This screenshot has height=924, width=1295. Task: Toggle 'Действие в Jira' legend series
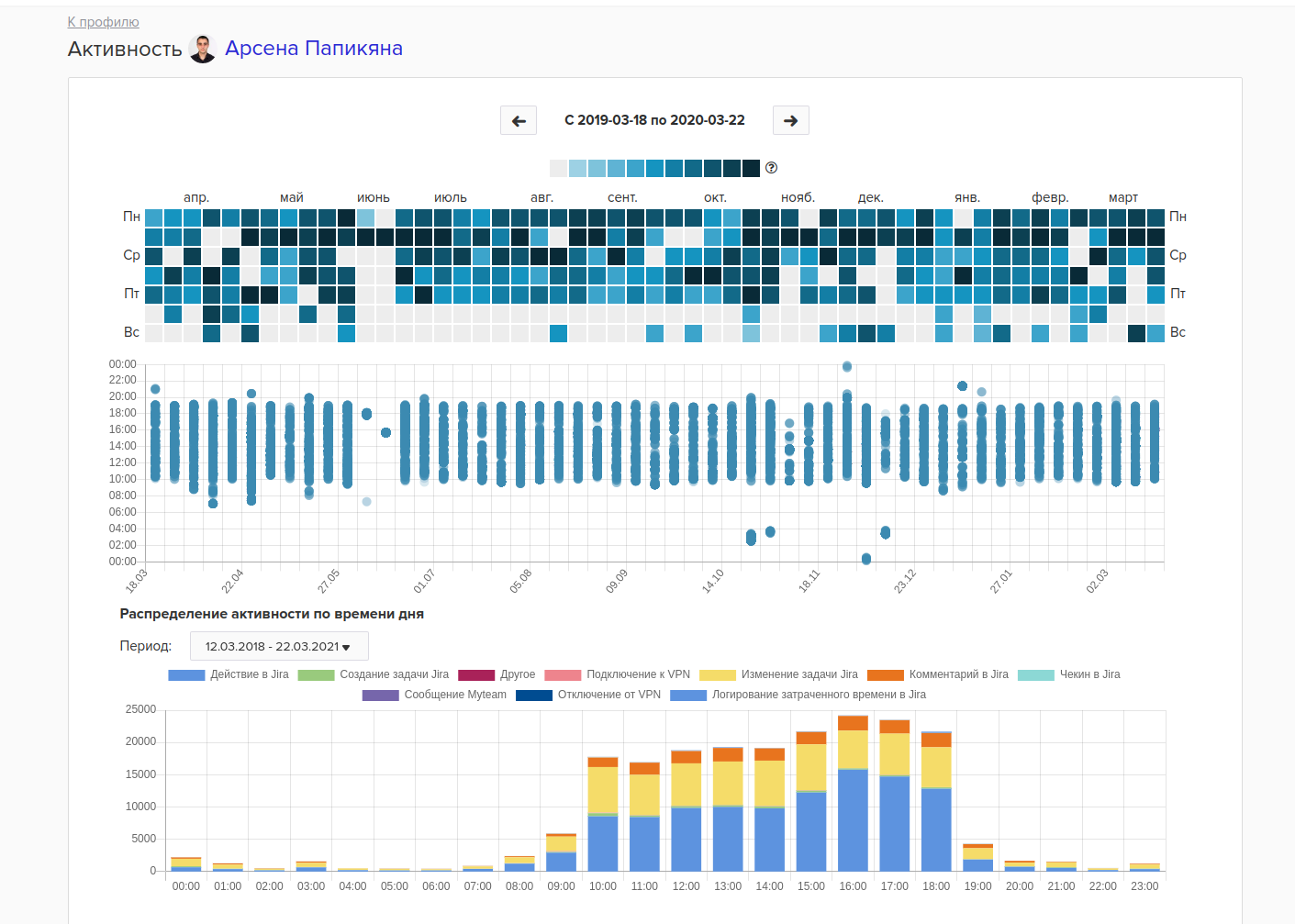tap(229, 674)
